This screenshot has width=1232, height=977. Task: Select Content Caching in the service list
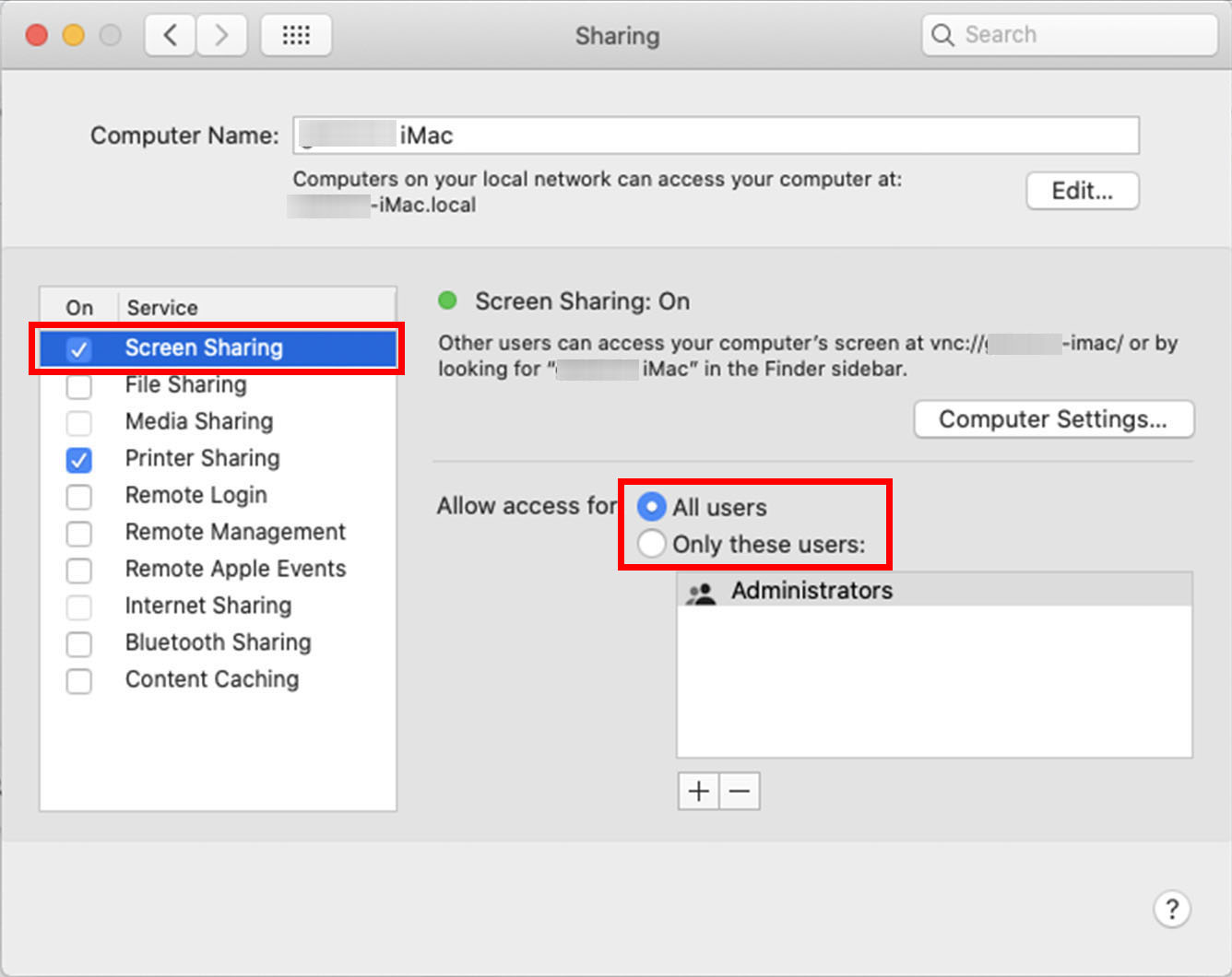coord(212,679)
